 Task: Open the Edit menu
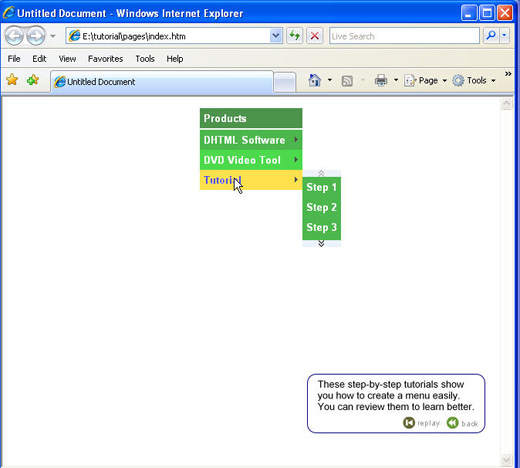point(39,59)
